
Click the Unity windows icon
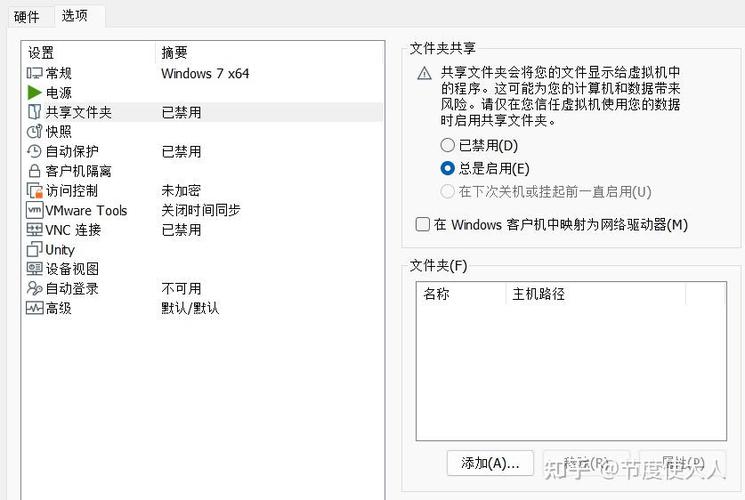34,250
